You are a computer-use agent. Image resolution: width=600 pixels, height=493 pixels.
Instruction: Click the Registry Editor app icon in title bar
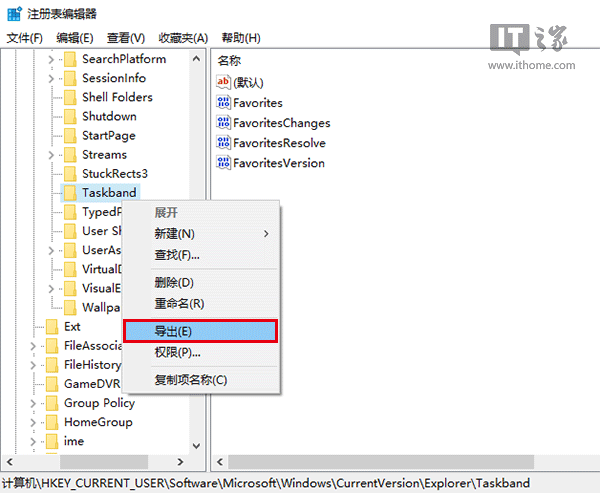[12, 13]
